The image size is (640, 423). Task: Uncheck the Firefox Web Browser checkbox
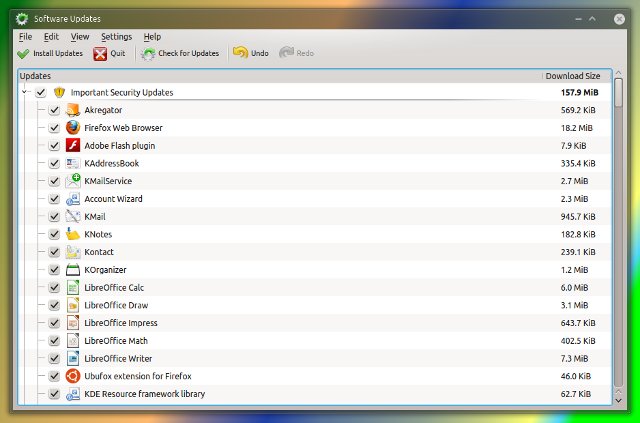coord(54,128)
